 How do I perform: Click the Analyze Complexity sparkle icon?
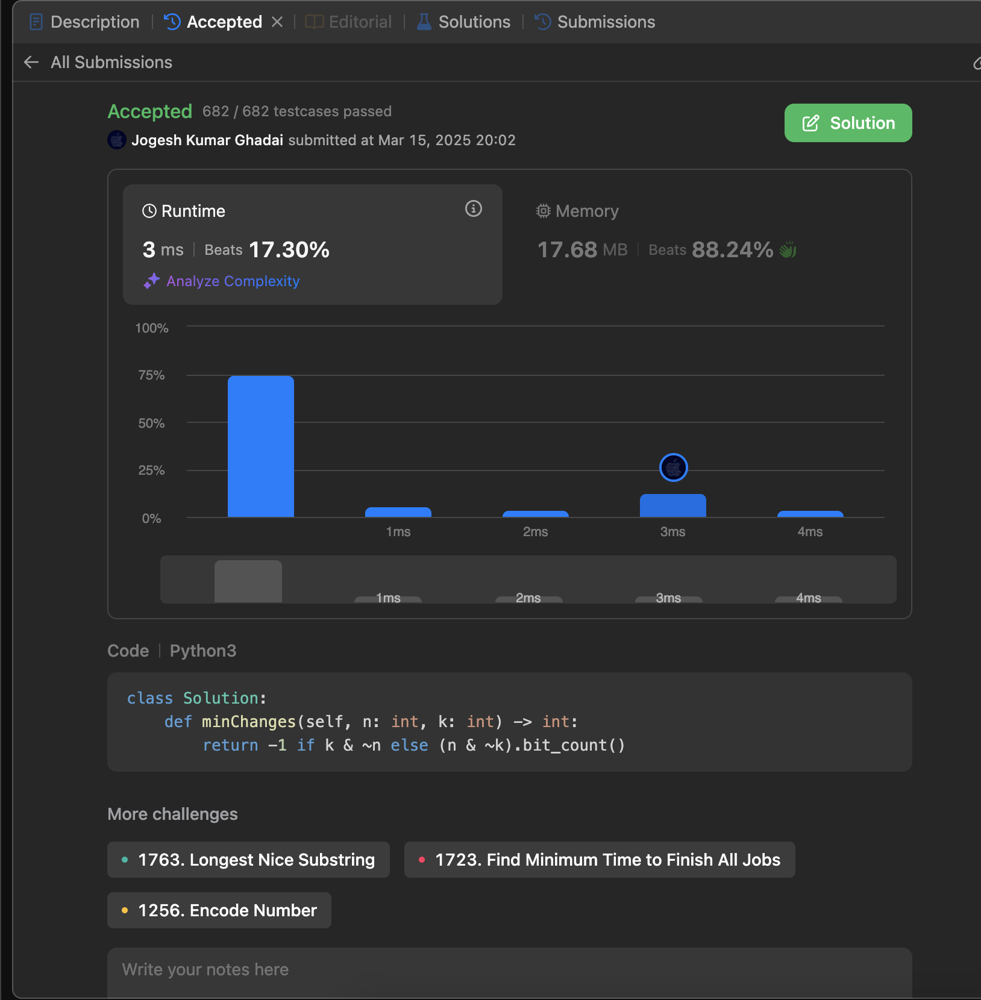[x=151, y=281]
